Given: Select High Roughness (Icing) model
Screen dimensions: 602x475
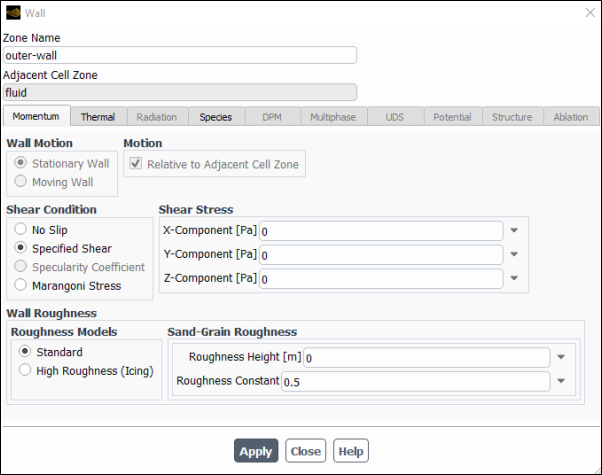Looking at the screenshot, I should 25,370.
